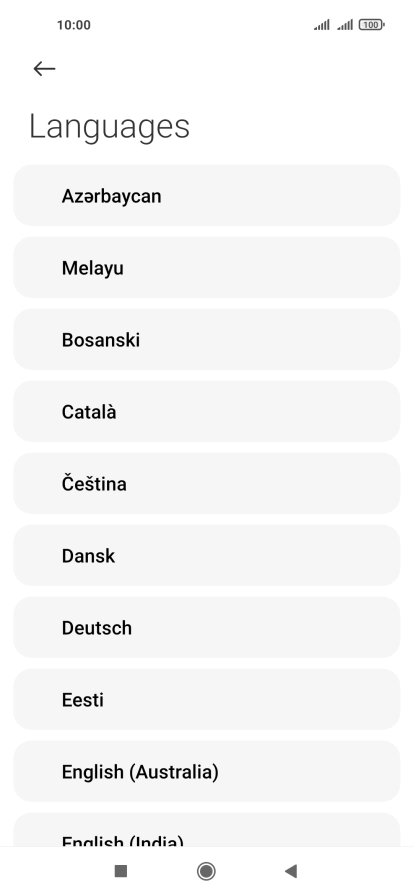
Task: Select the partially visible English (India) option
Action: click(x=206, y=830)
